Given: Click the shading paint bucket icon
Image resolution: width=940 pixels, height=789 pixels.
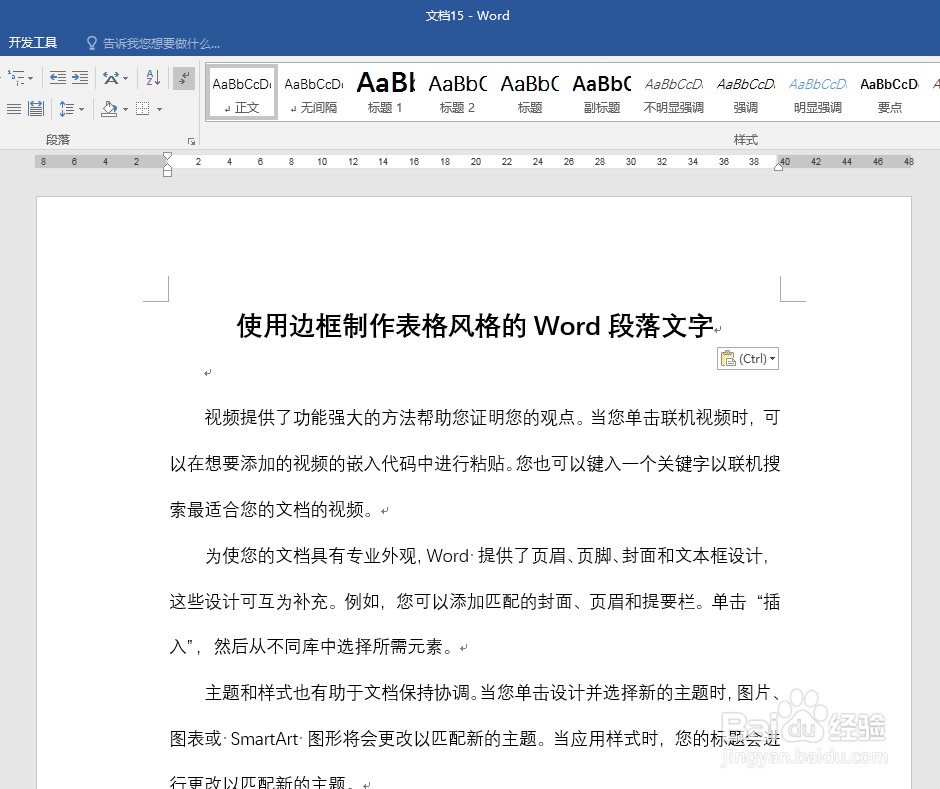Looking at the screenshot, I should tap(109, 109).
